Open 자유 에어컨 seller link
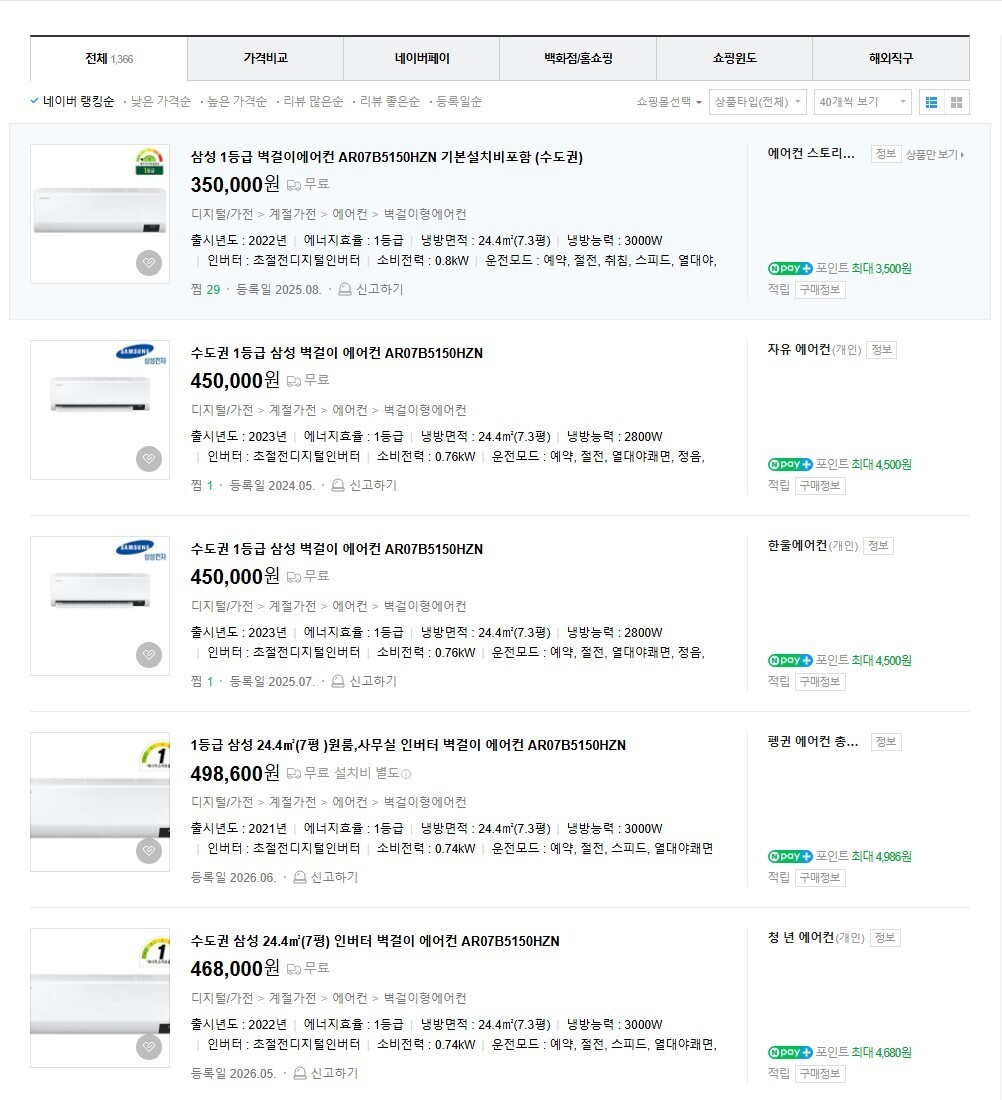 (799, 349)
